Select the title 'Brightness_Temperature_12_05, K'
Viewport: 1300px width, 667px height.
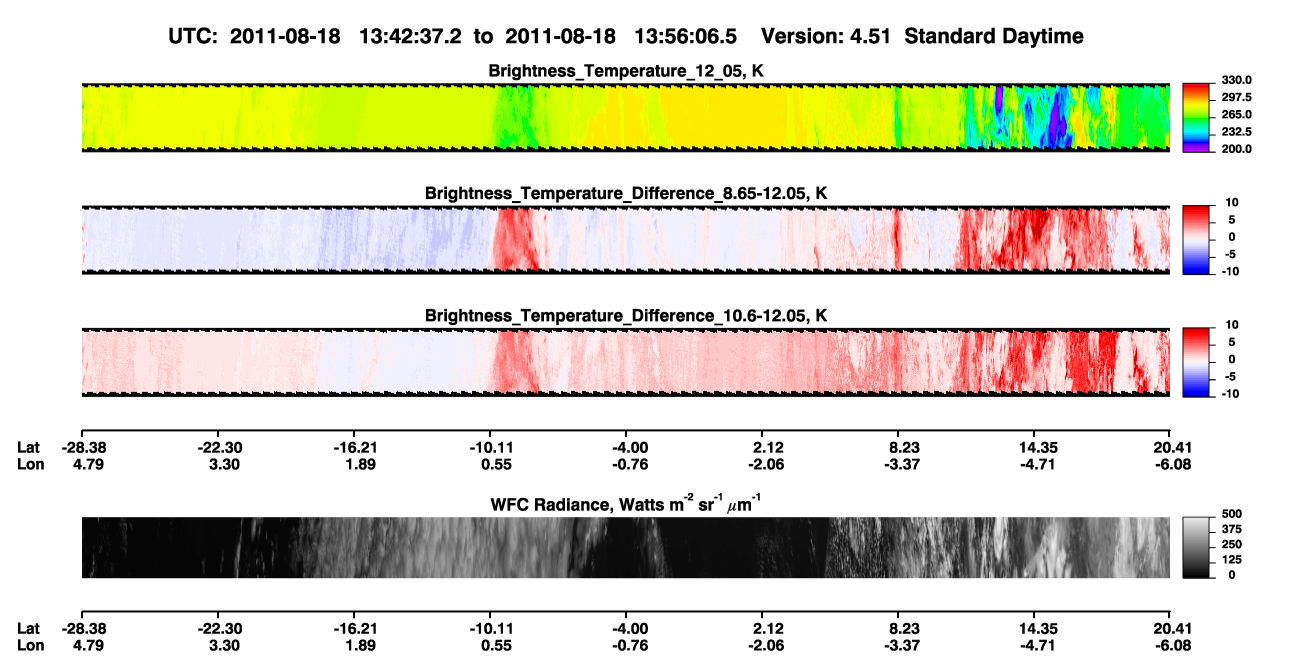626,71
